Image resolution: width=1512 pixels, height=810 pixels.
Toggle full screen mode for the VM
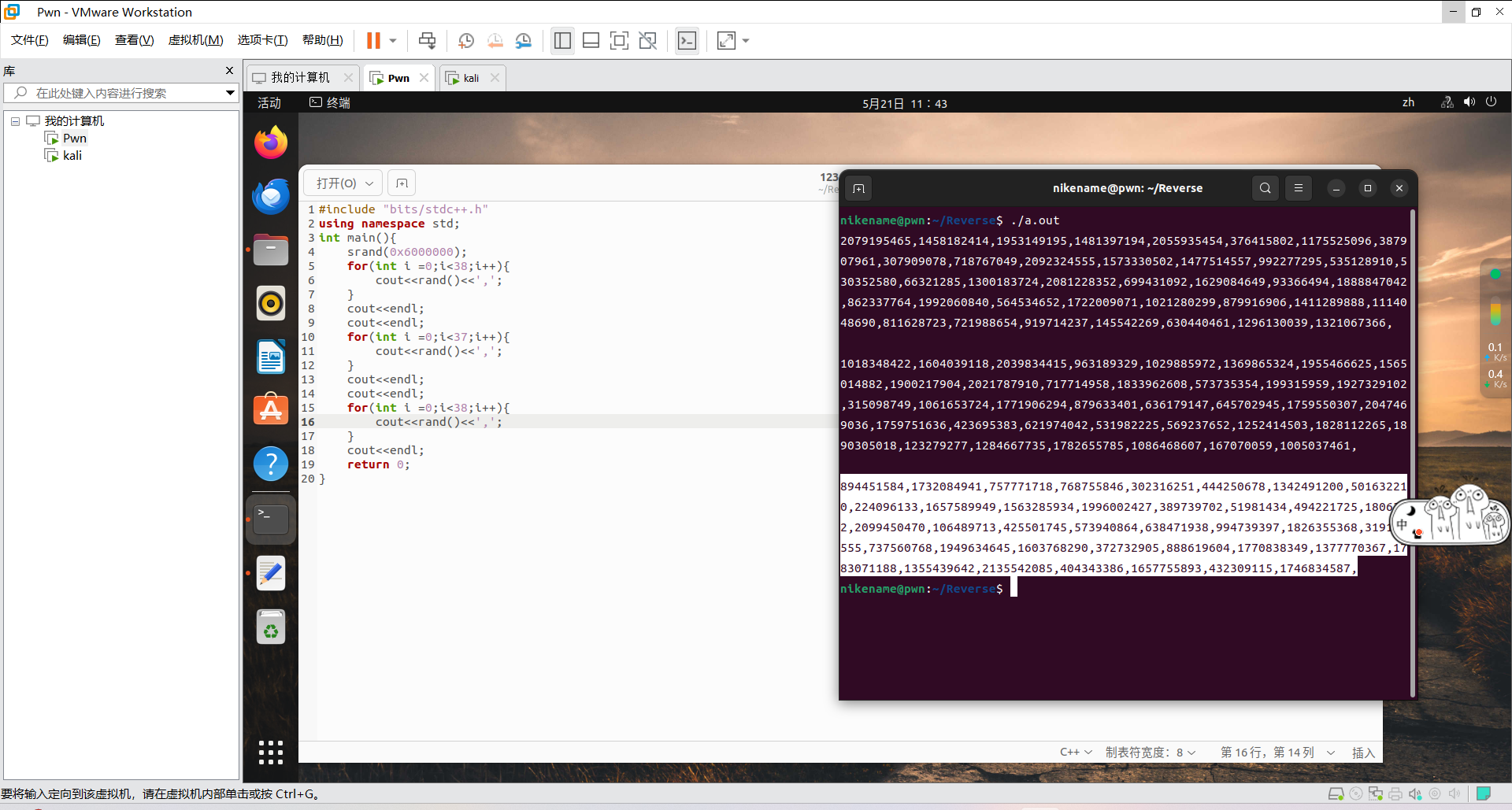(620, 40)
